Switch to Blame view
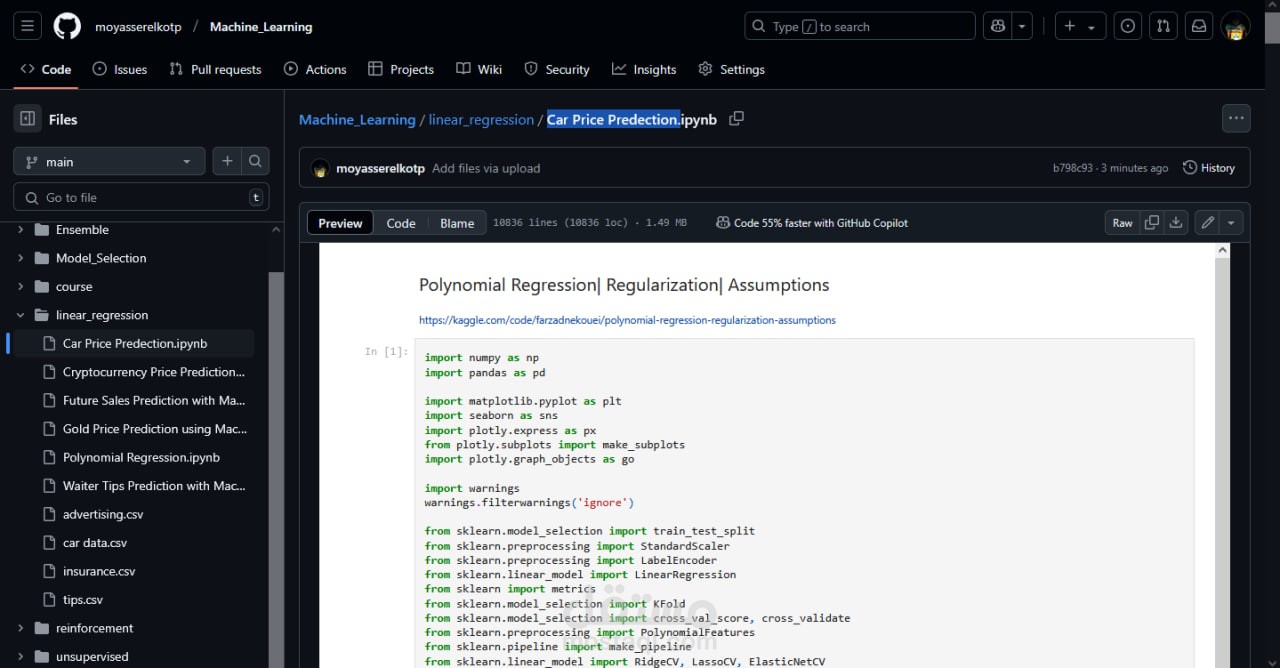1280x668 pixels. point(457,223)
